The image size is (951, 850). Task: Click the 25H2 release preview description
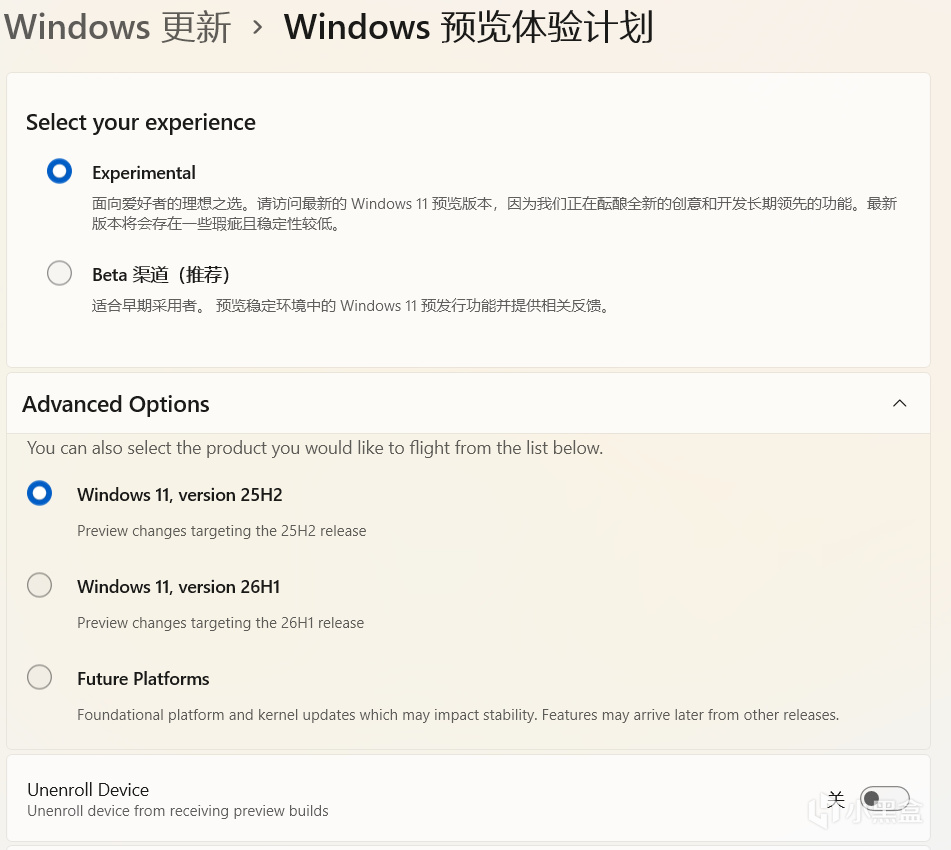221,531
